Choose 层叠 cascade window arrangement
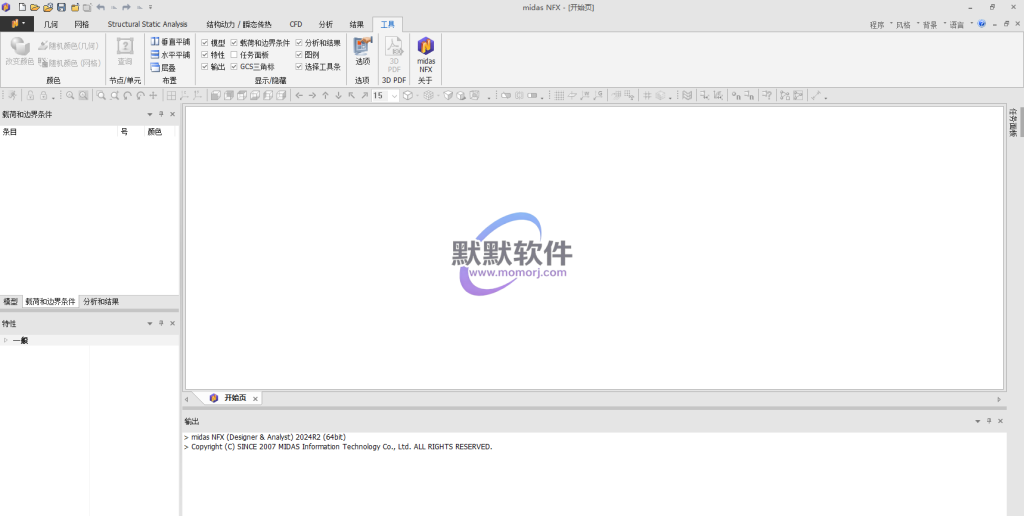This screenshot has height=516, width=1024. point(163,67)
